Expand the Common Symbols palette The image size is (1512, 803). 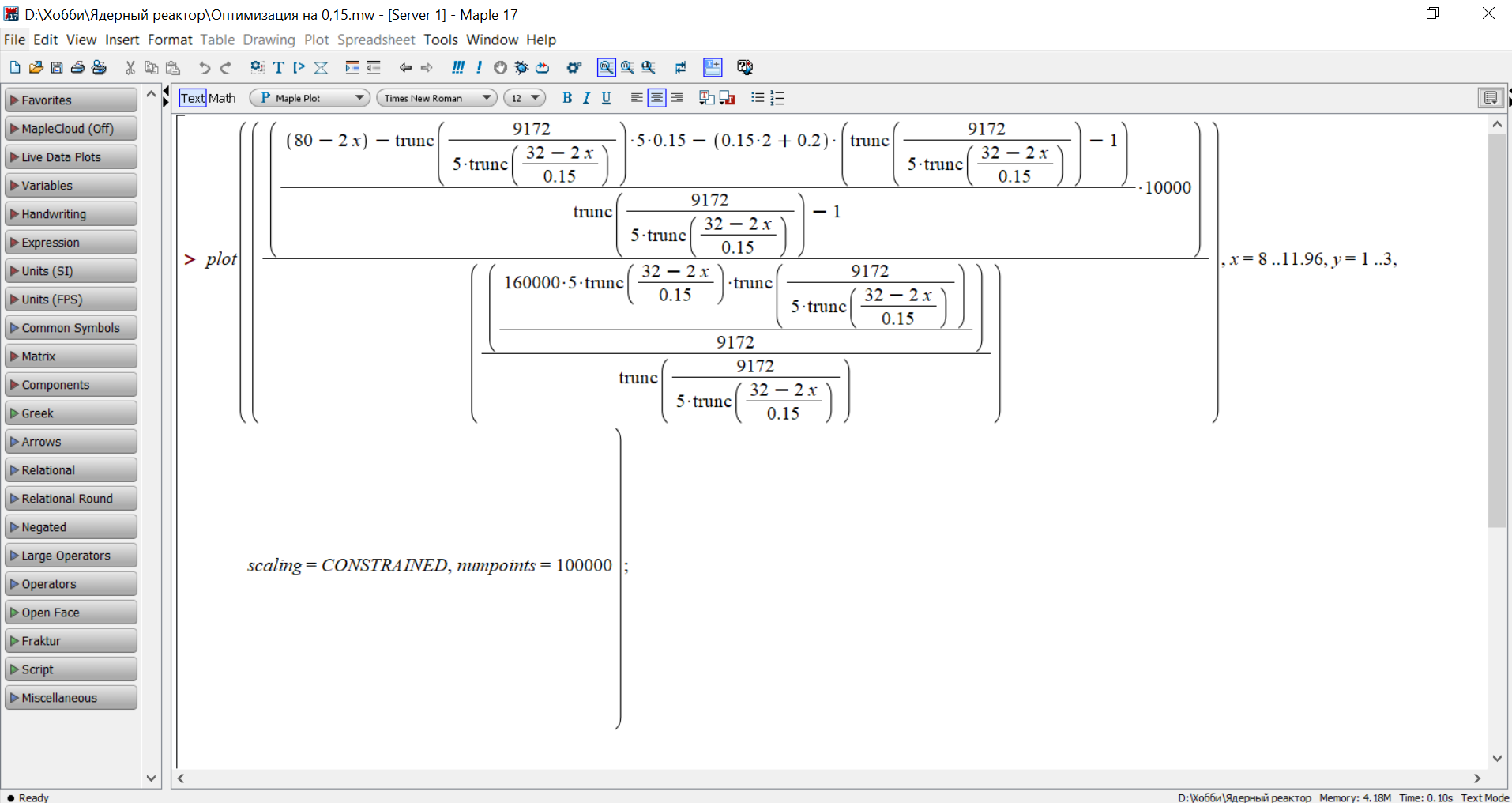(71, 328)
